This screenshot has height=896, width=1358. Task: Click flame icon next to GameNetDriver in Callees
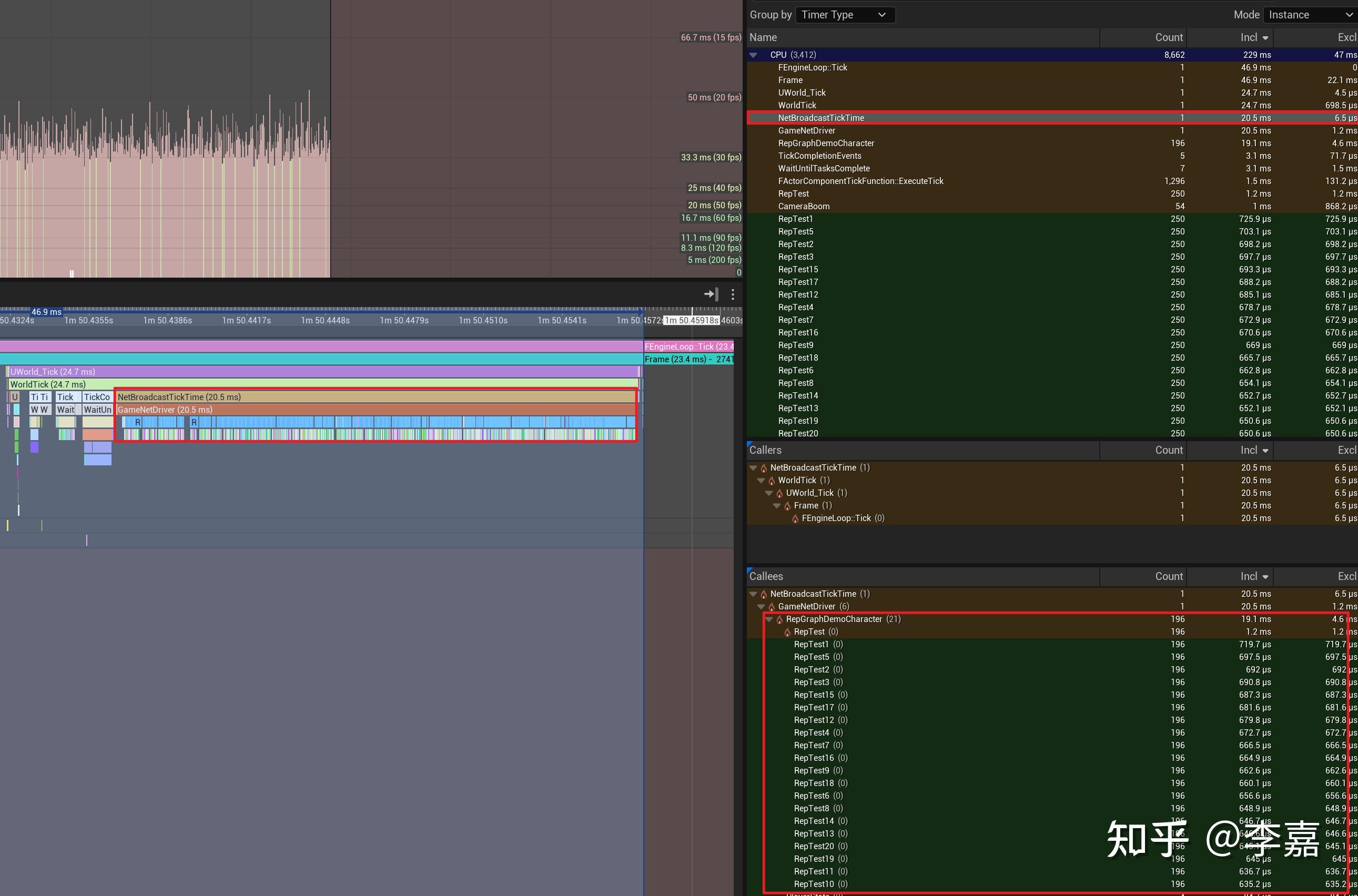[x=772, y=607]
